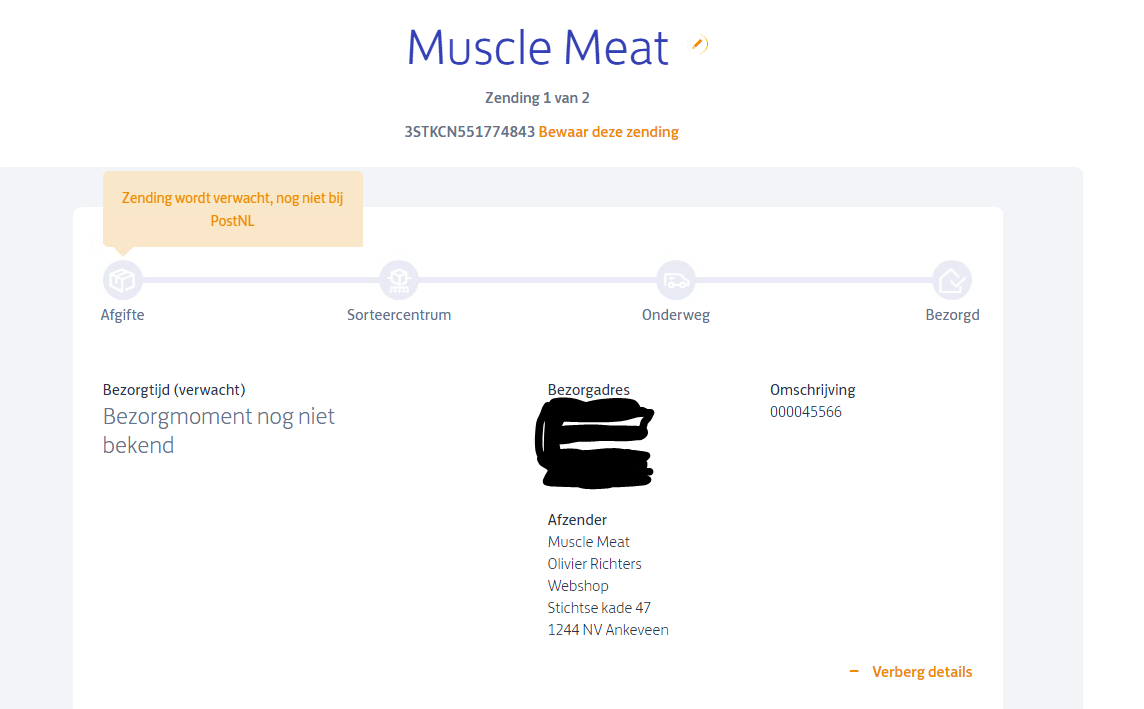Click the Muscle Meat page title
1144x709 pixels.
pyautogui.click(x=537, y=48)
